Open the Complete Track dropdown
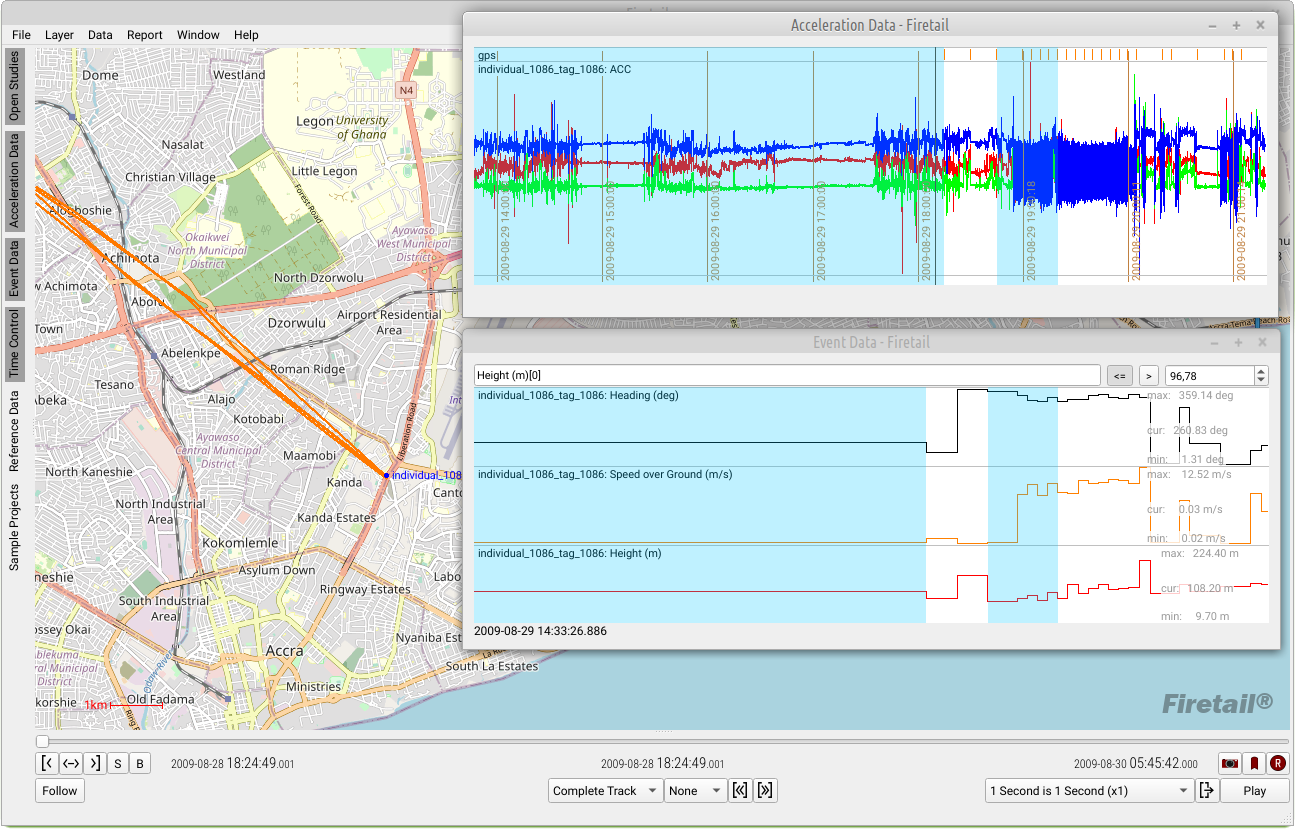Viewport: 1295px width, 829px height. (x=606, y=790)
